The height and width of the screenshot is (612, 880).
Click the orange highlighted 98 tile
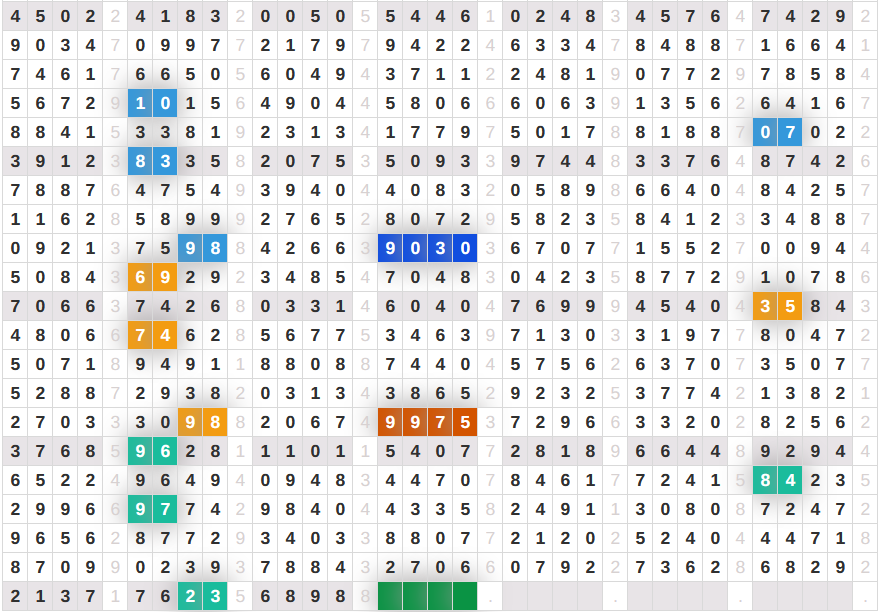(202, 422)
